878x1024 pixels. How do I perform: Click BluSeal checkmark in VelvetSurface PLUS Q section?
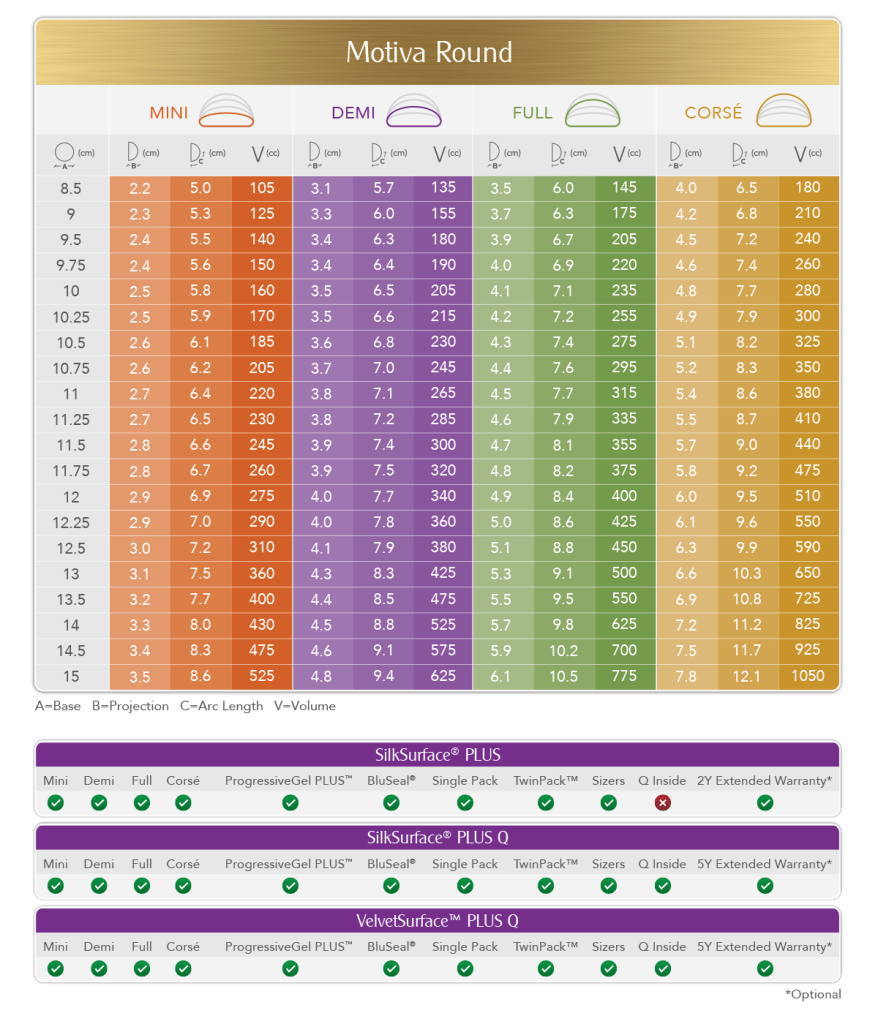click(x=391, y=968)
